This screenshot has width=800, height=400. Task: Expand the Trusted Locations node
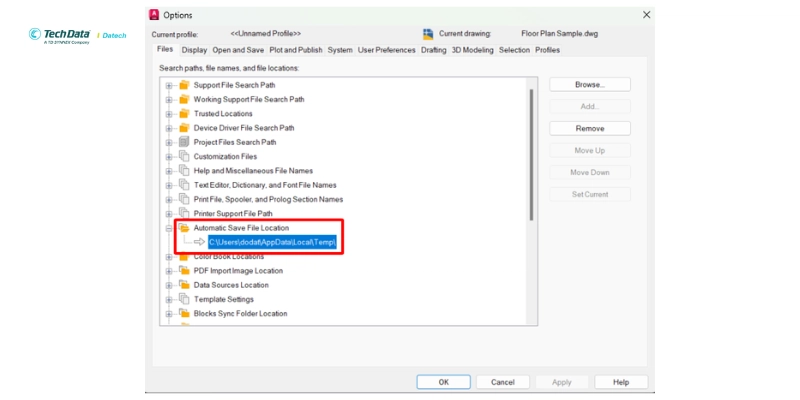pyautogui.click(x=169, y=114)
